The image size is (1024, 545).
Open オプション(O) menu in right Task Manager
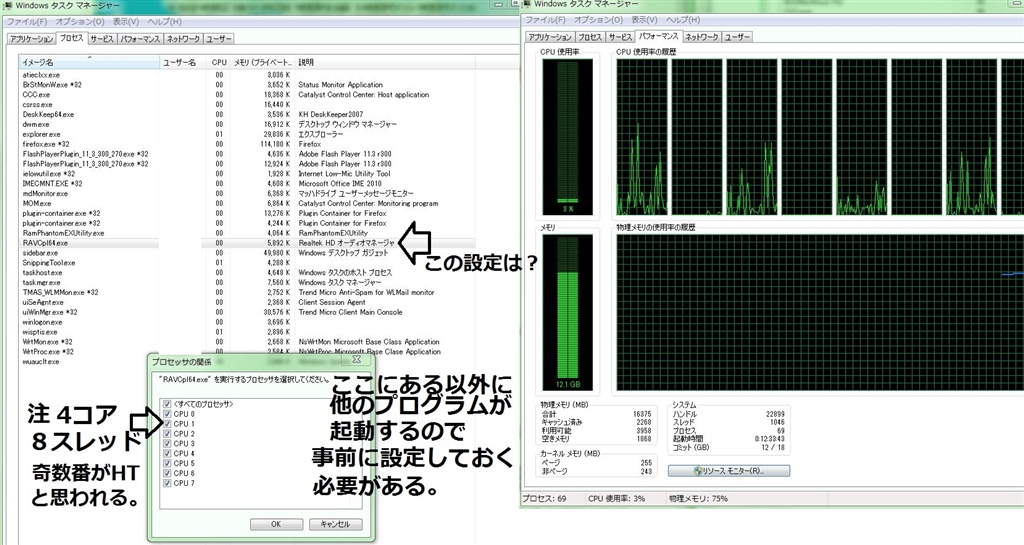click(597, 20)
